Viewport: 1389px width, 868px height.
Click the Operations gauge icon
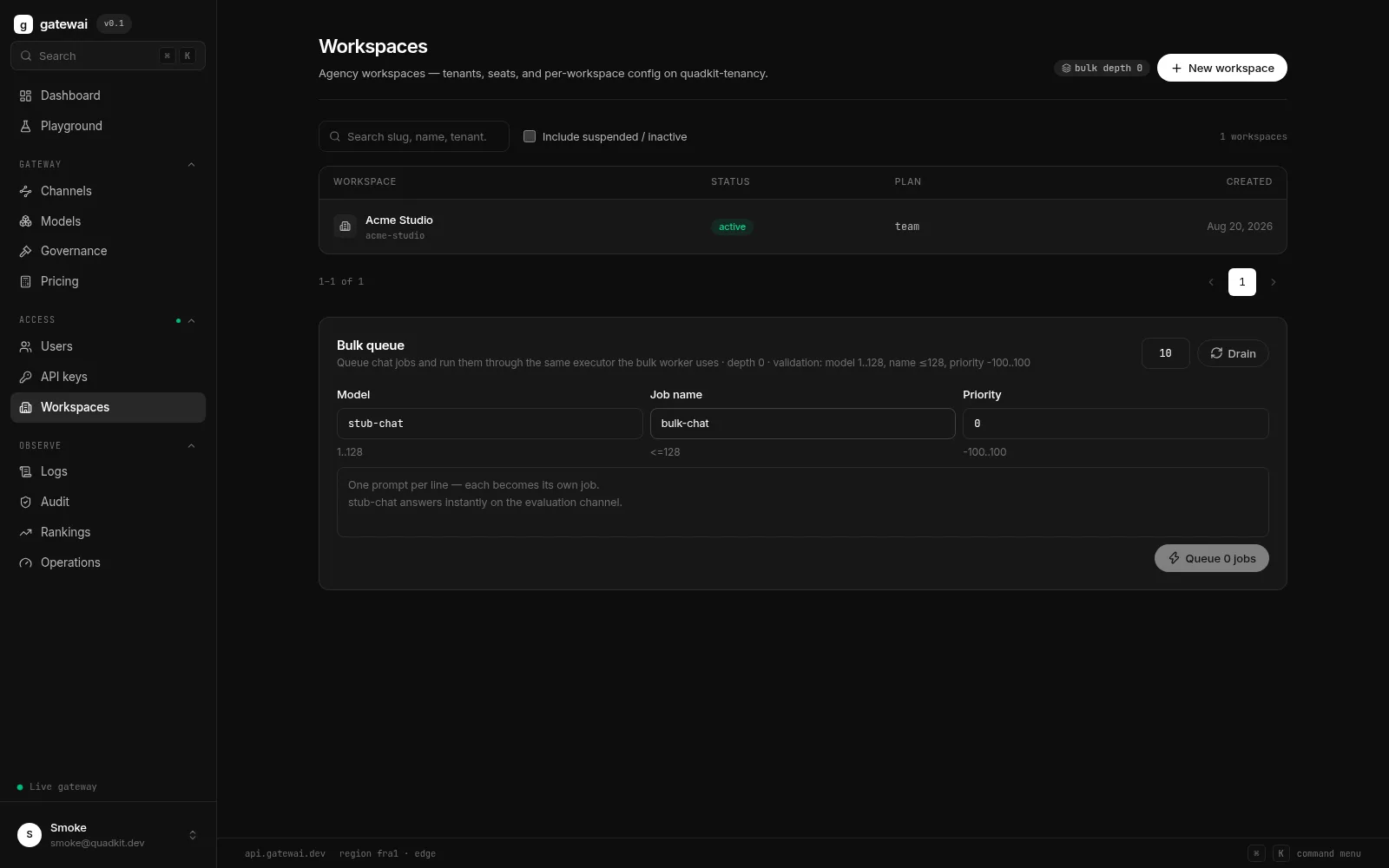(26, 562)
